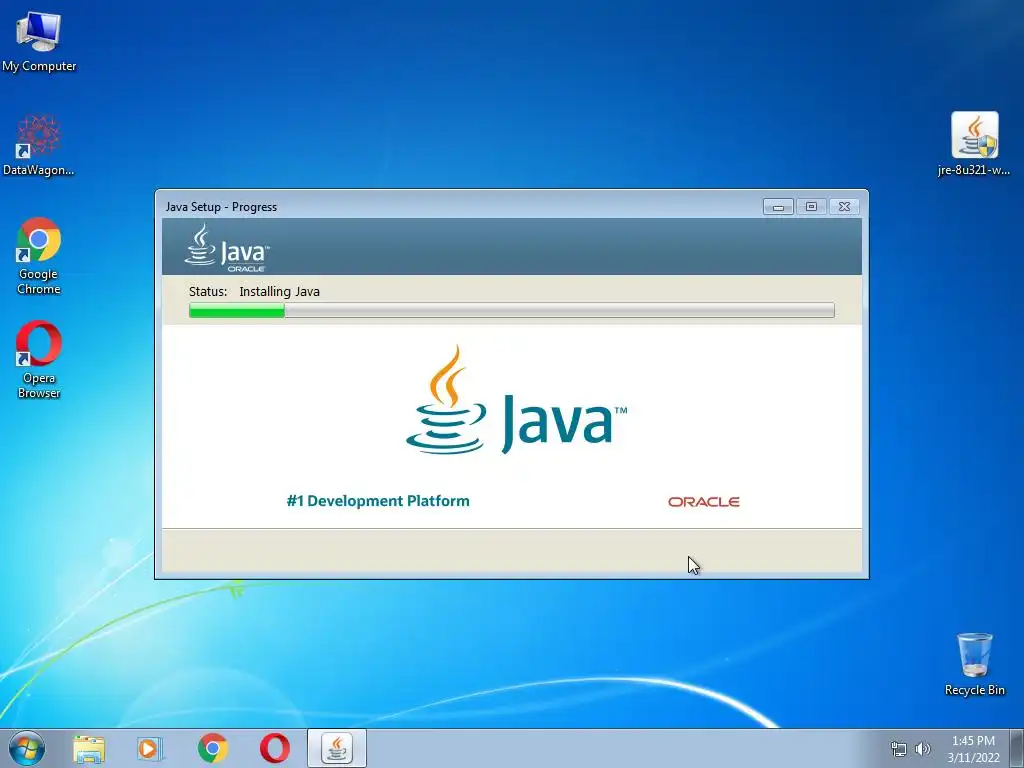Open the volume speaker tray icon
This screenshot has height=768, width=1024.
click(x=922, y=749)
